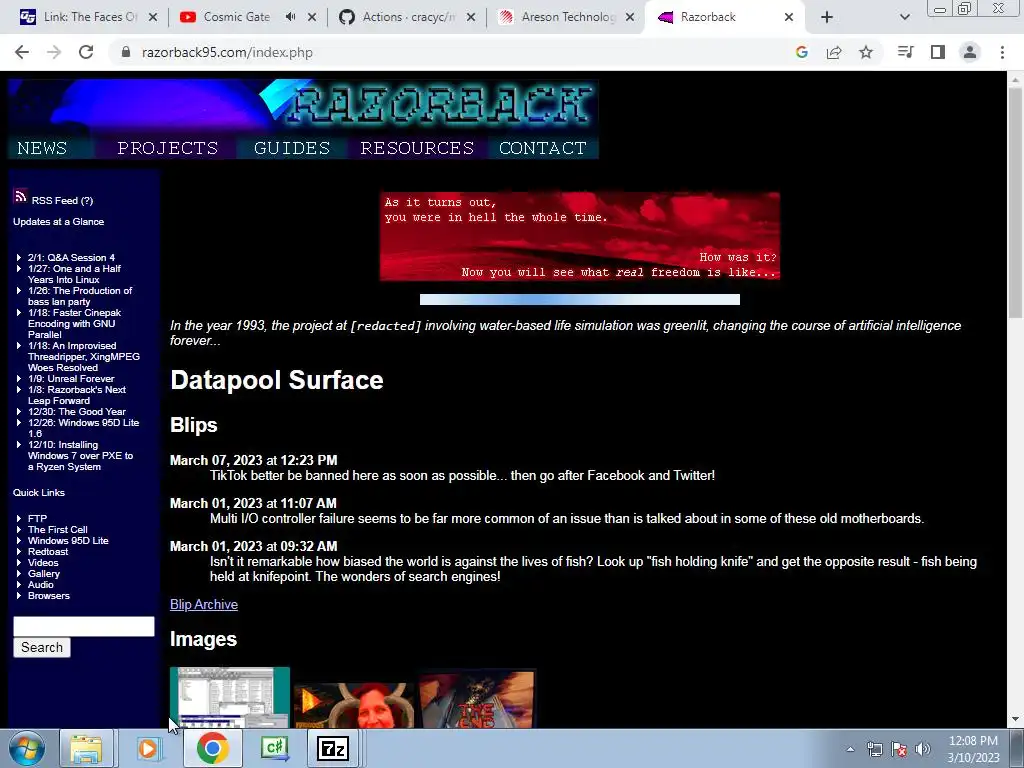This screenshot has width=1024, height=768.
Task: Open Windows 95D Lite quick link
Action: (x=68, y=541)
